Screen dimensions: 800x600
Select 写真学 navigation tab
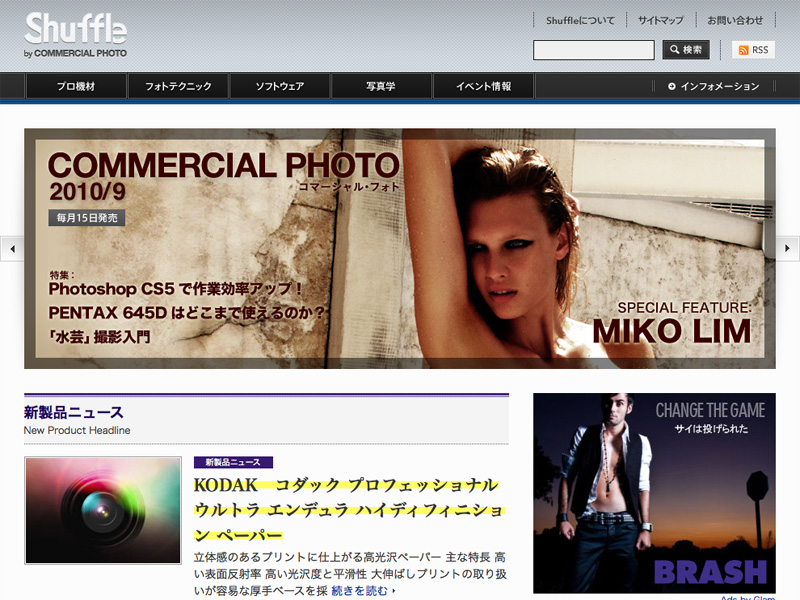[381, 86]
